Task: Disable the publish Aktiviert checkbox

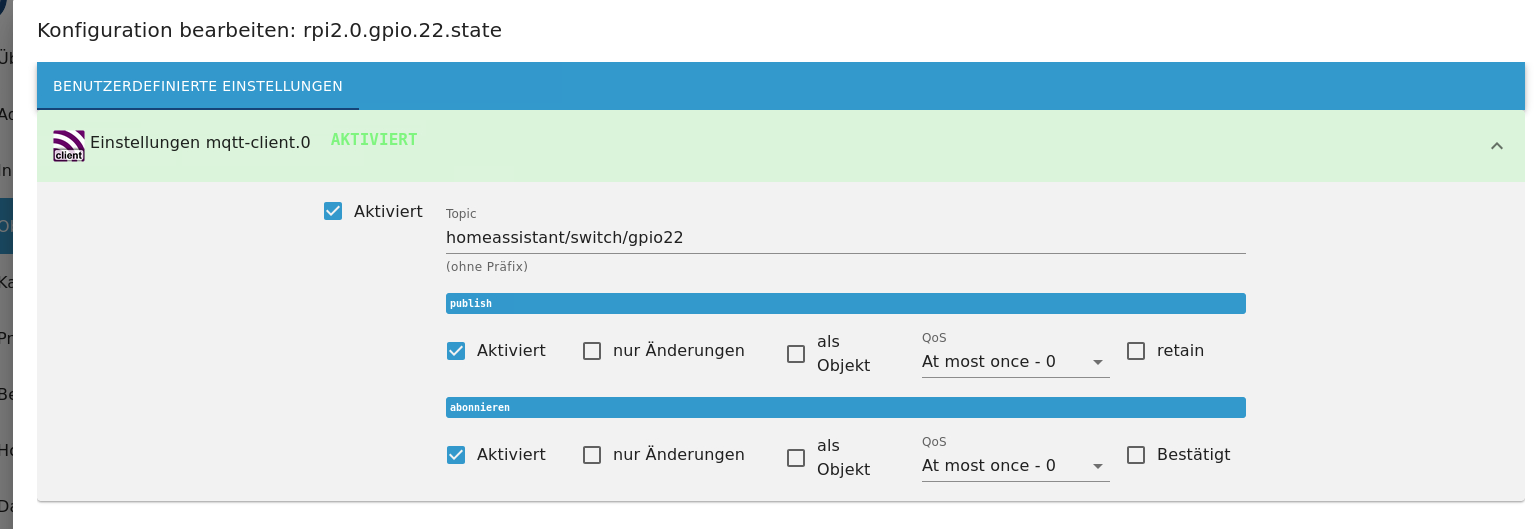Action: coord(456,351)
